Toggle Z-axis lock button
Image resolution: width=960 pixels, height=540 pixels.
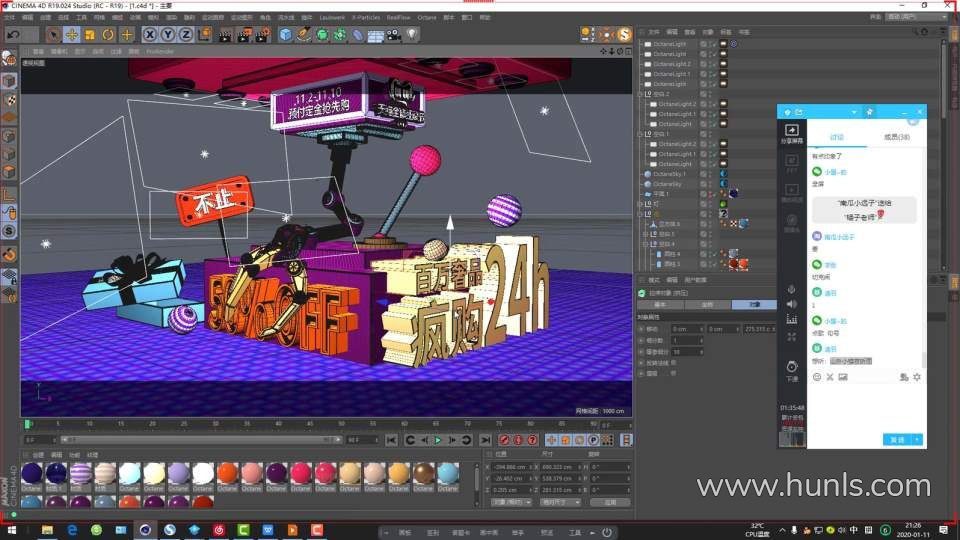(x=185, y=35)
